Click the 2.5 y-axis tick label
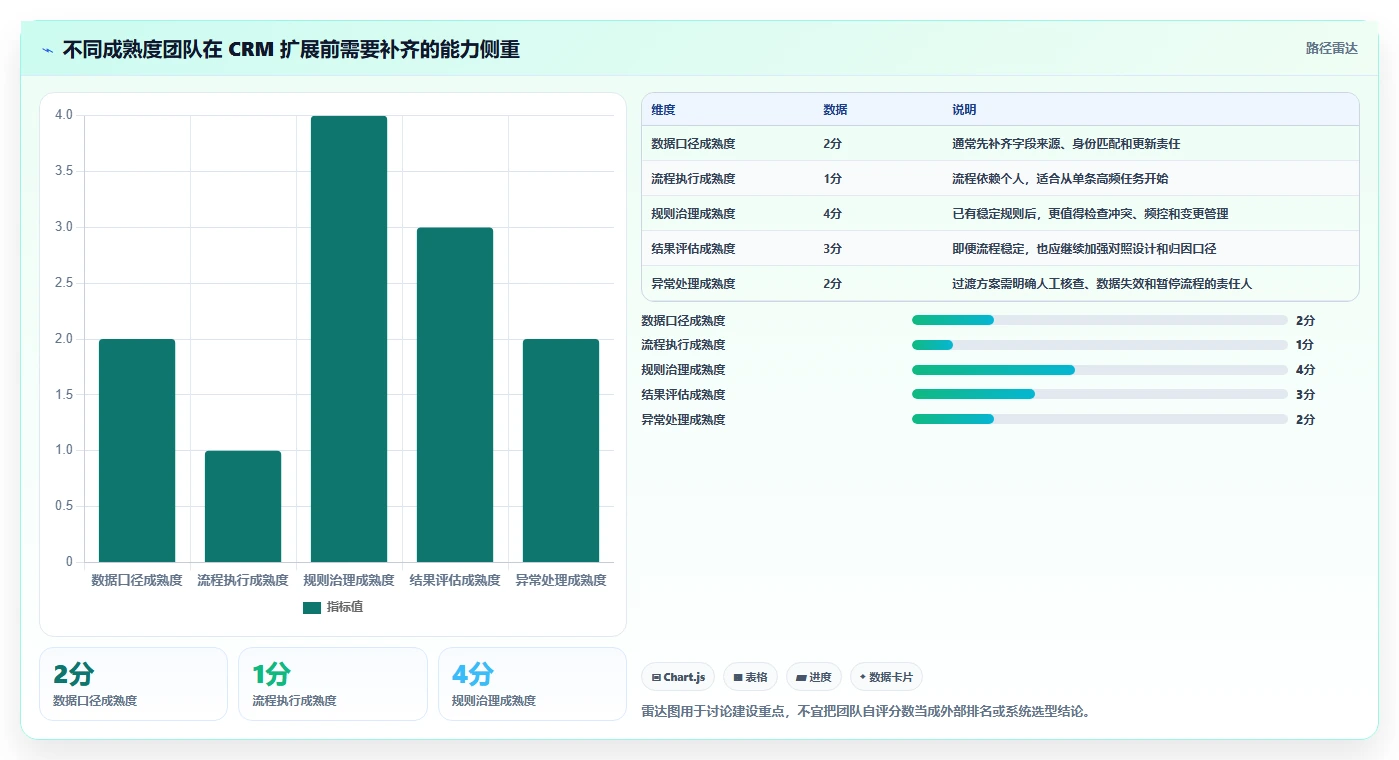The width and height of the screenshot is (1399, 760). pyautogui.click(x=64, y=283)
